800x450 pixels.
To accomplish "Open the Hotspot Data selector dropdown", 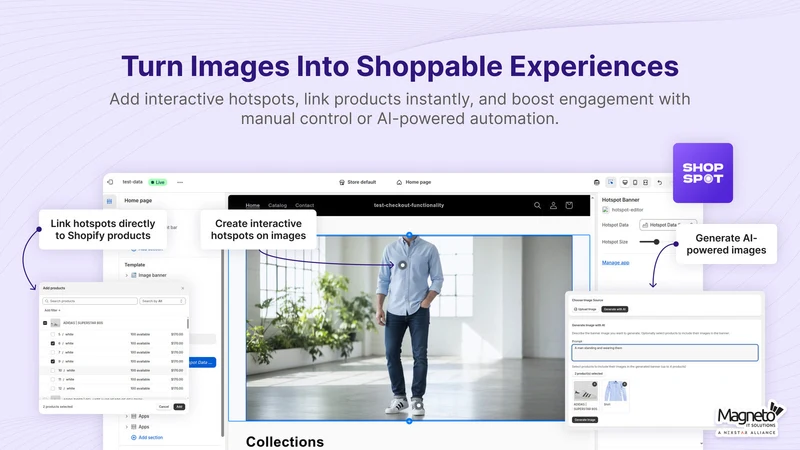I will click(667, 224).
